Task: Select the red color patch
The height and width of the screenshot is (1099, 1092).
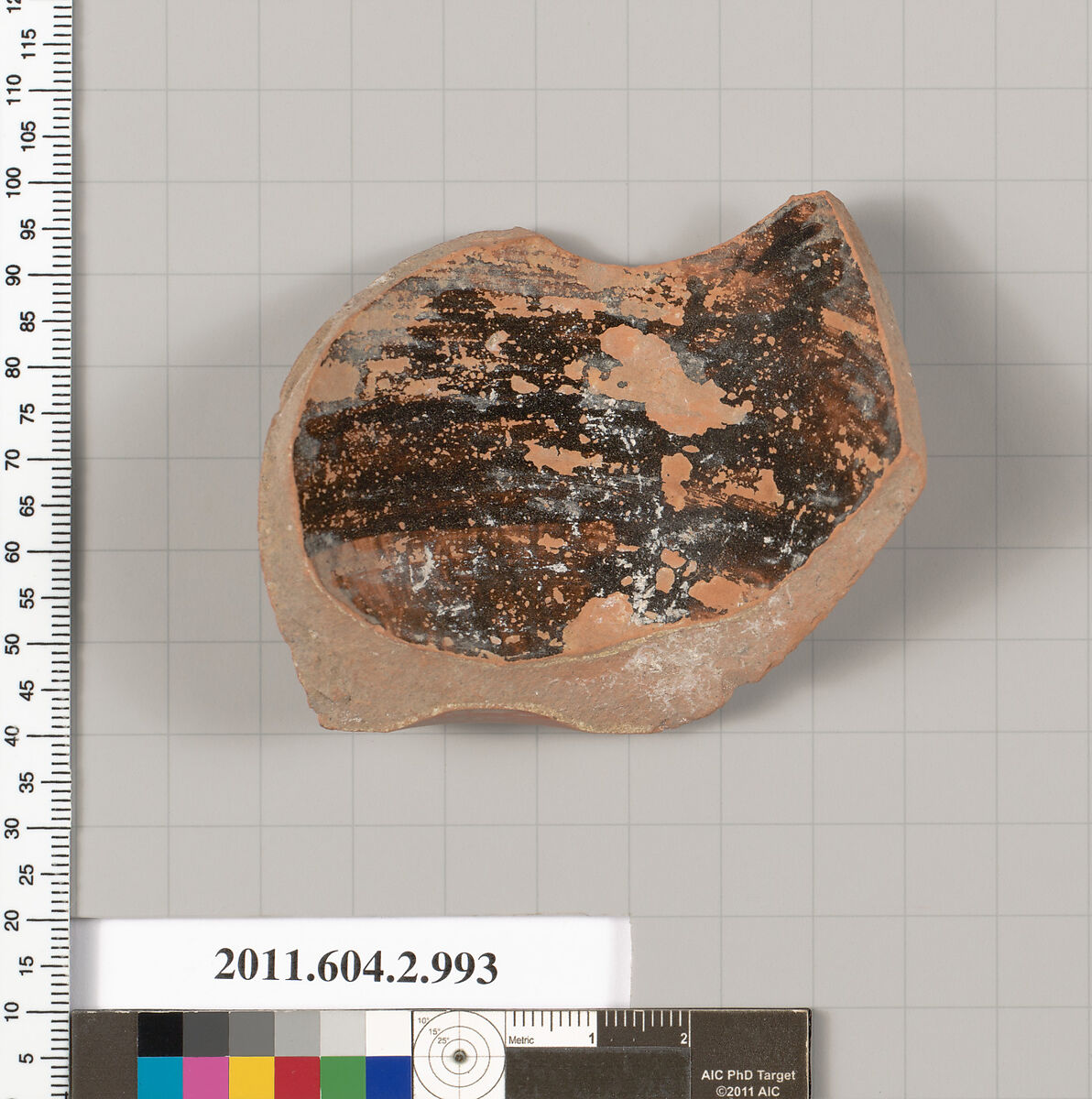Action: (x=297, y=1077)
